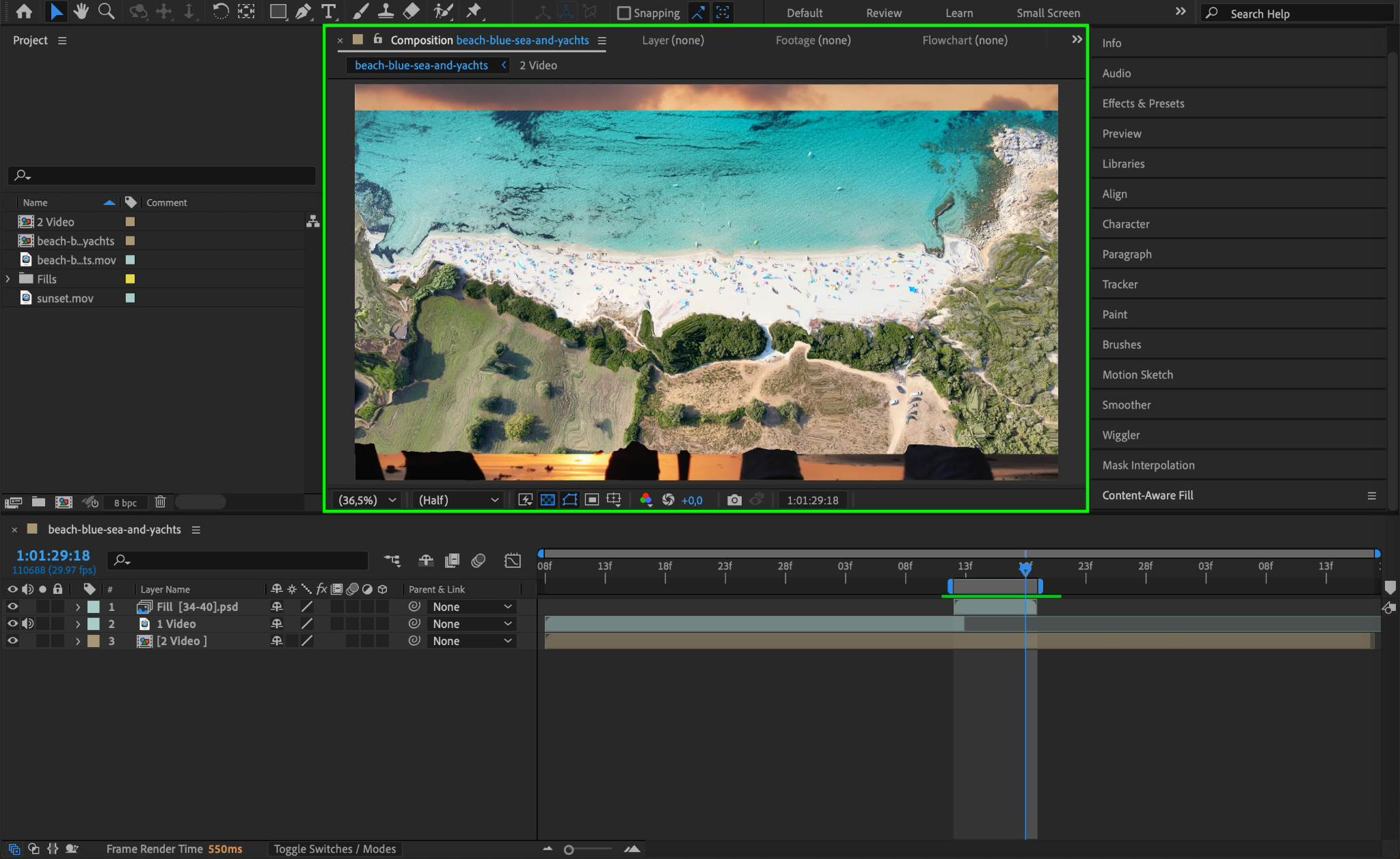Mute audio of 1 Video layer
This screenshot has width=1400, height=859.
click(27, 624)
